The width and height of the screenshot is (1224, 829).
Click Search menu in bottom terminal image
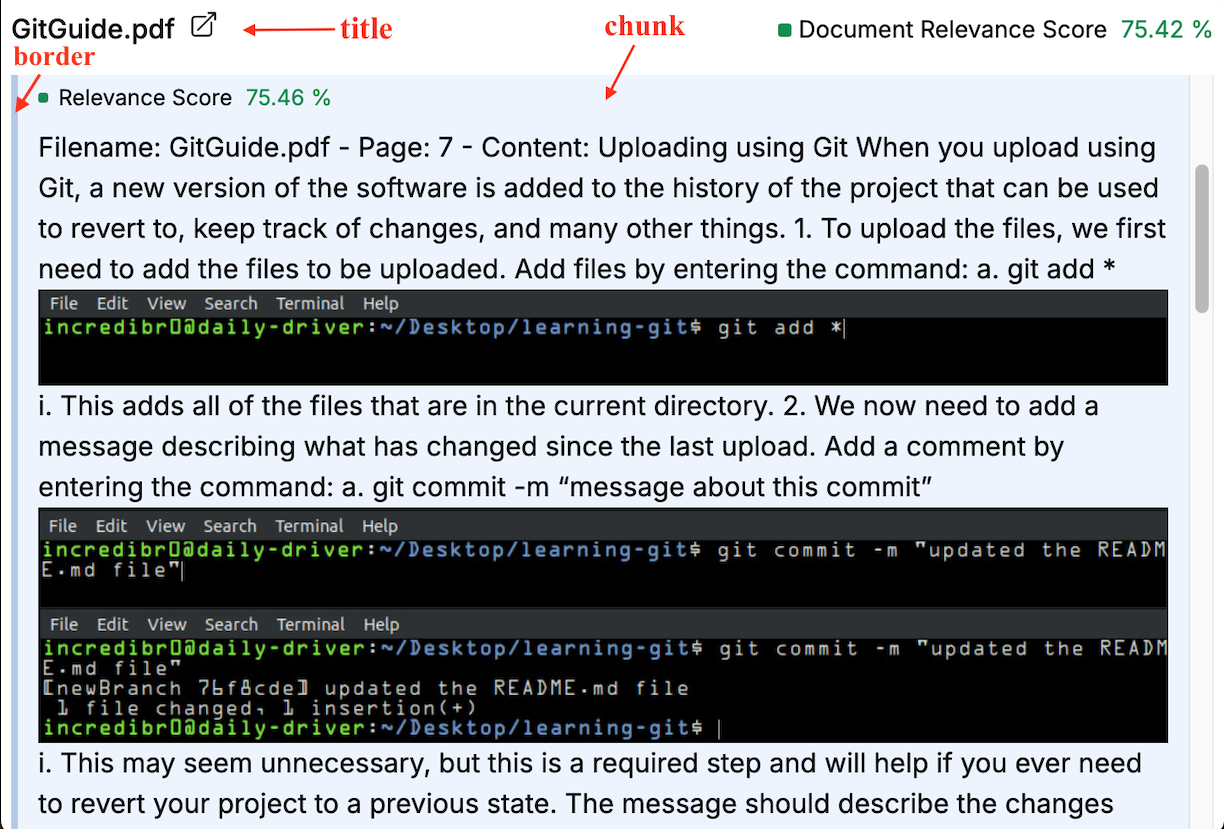point(231,624)
